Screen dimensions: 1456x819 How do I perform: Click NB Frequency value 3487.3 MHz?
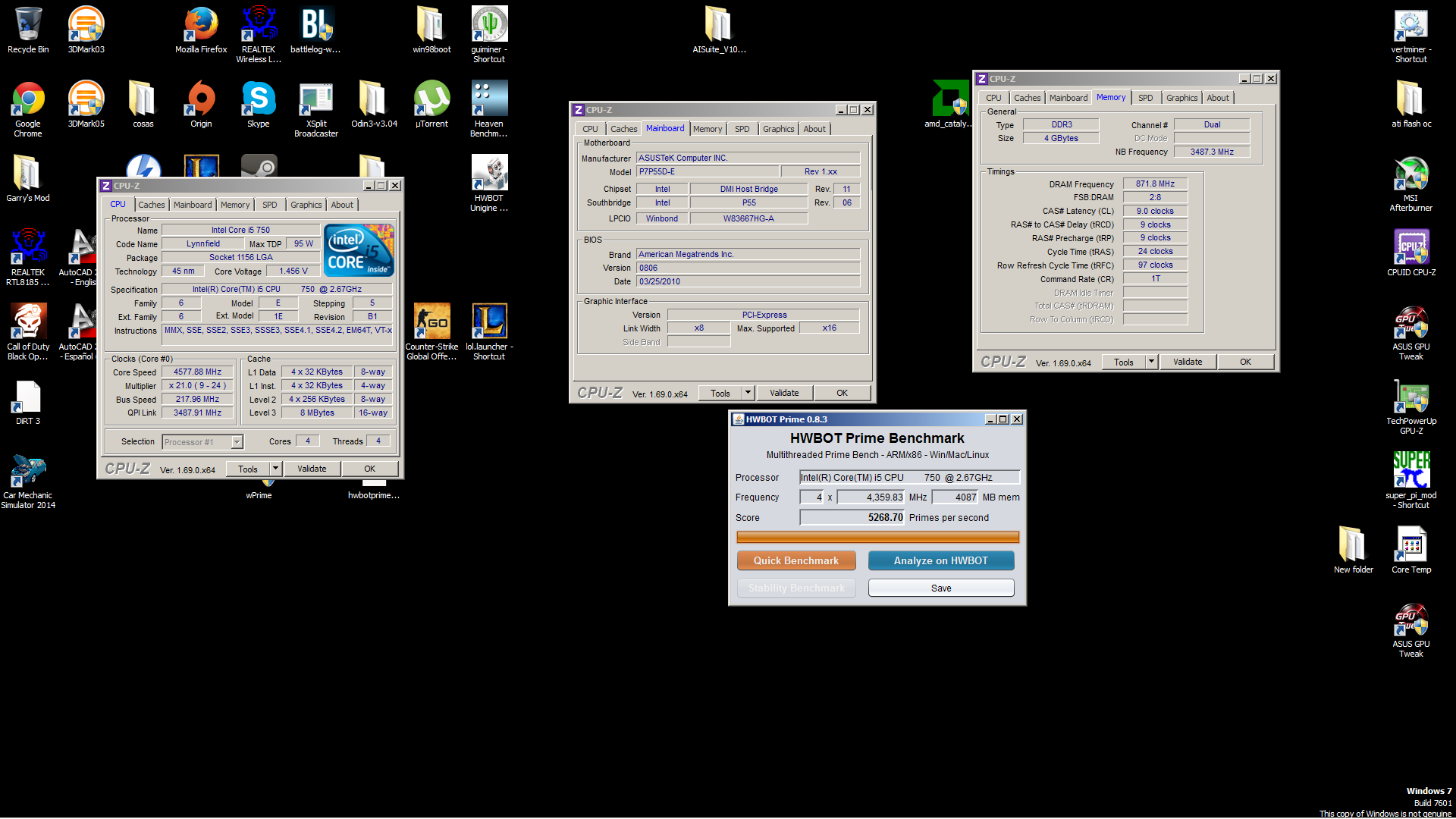(x=1212, y=152)
